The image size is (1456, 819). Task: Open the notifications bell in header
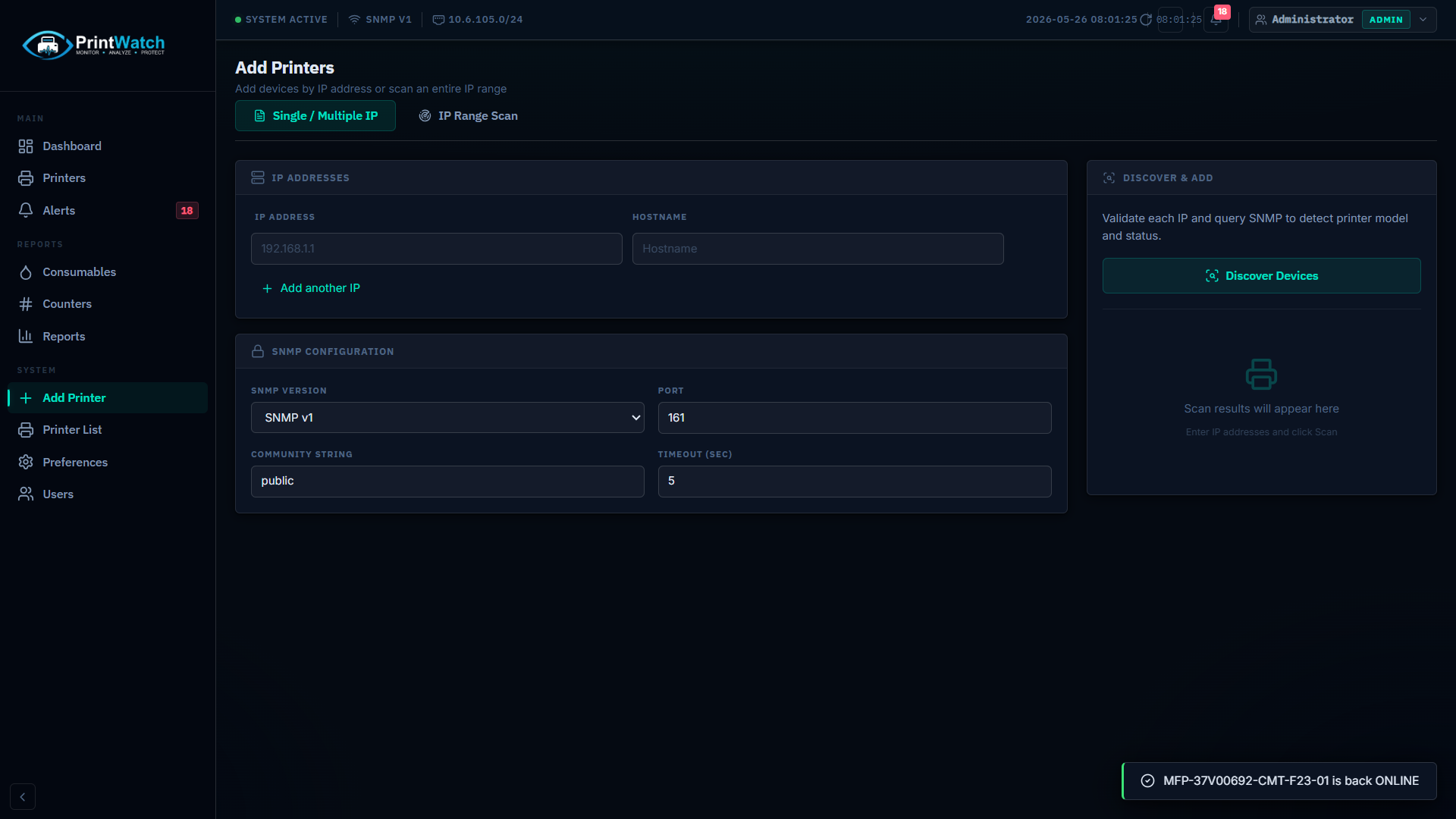[1216, 20]
